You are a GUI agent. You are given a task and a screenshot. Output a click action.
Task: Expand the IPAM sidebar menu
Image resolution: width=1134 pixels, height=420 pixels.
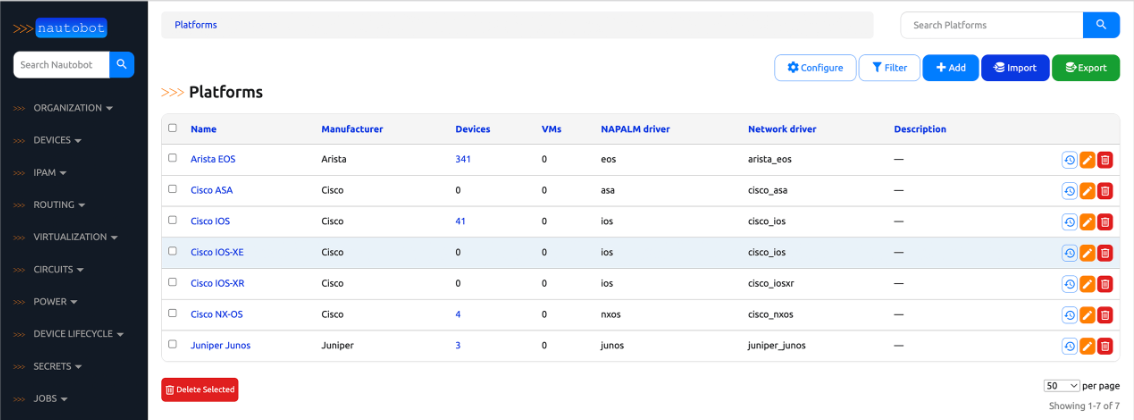pyautogui.click(x=50, y=173)
